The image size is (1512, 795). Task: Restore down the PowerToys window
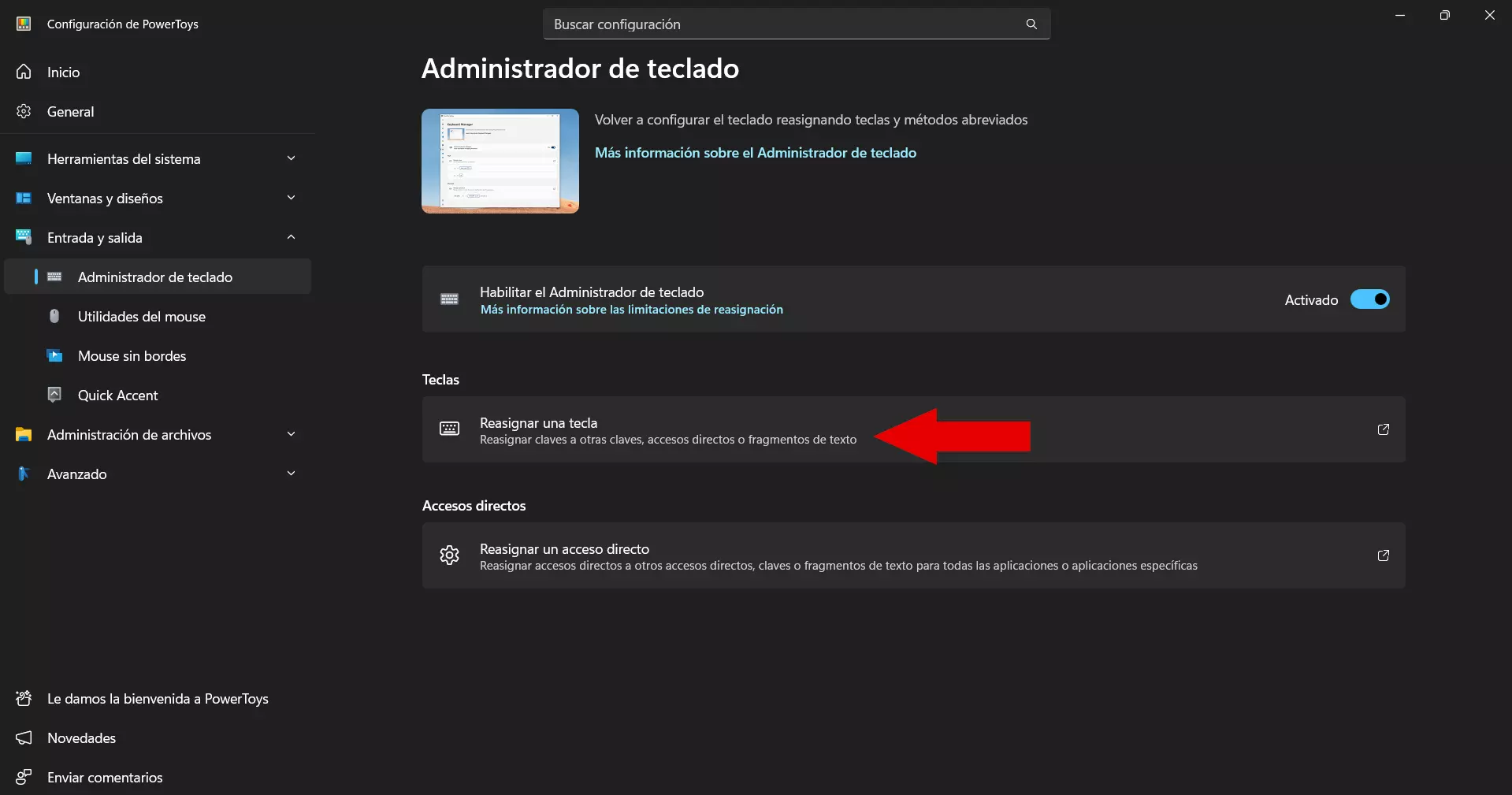pos(1444,15)
